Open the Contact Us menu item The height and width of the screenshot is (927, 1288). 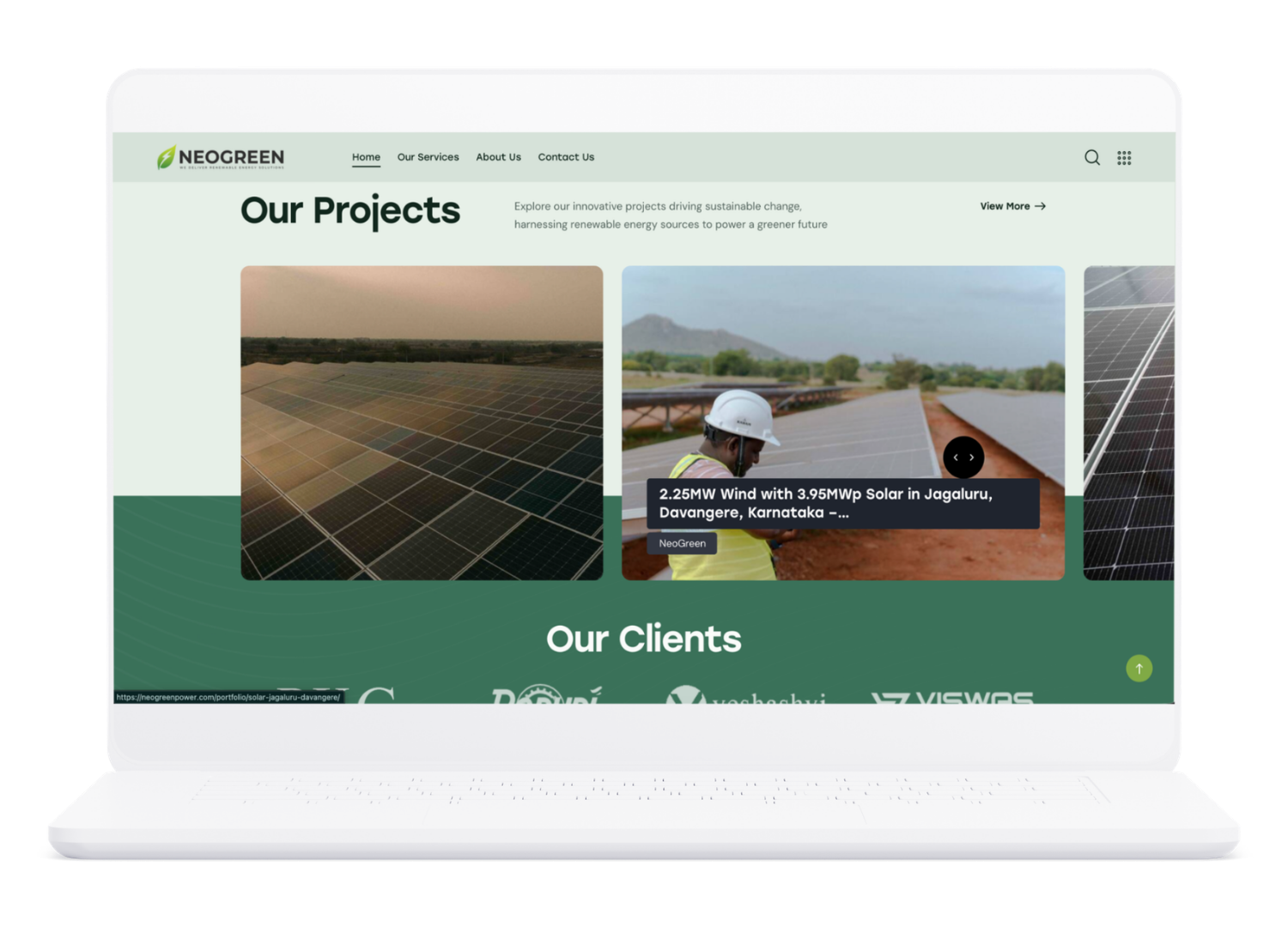coord(566,157)
